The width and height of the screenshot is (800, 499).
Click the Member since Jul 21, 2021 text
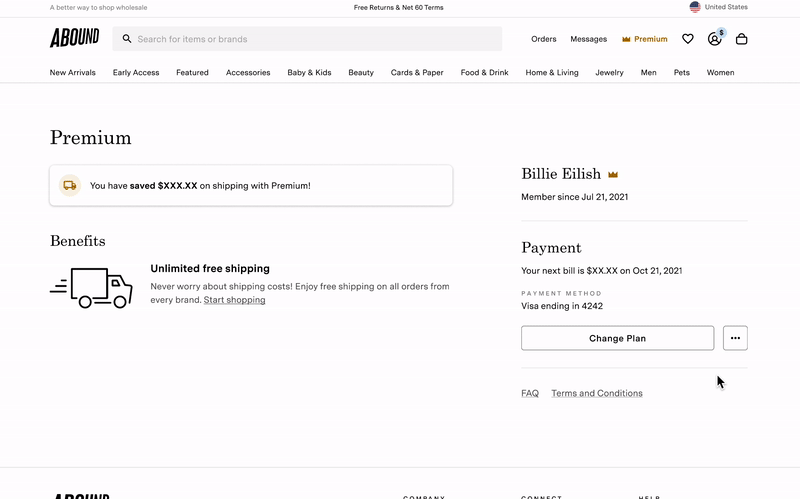574,197
